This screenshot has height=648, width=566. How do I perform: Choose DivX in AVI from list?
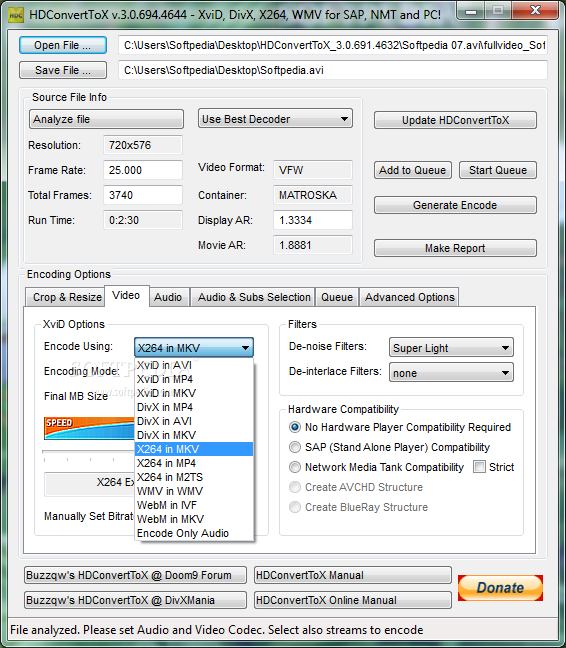click(x=194, y=421)
